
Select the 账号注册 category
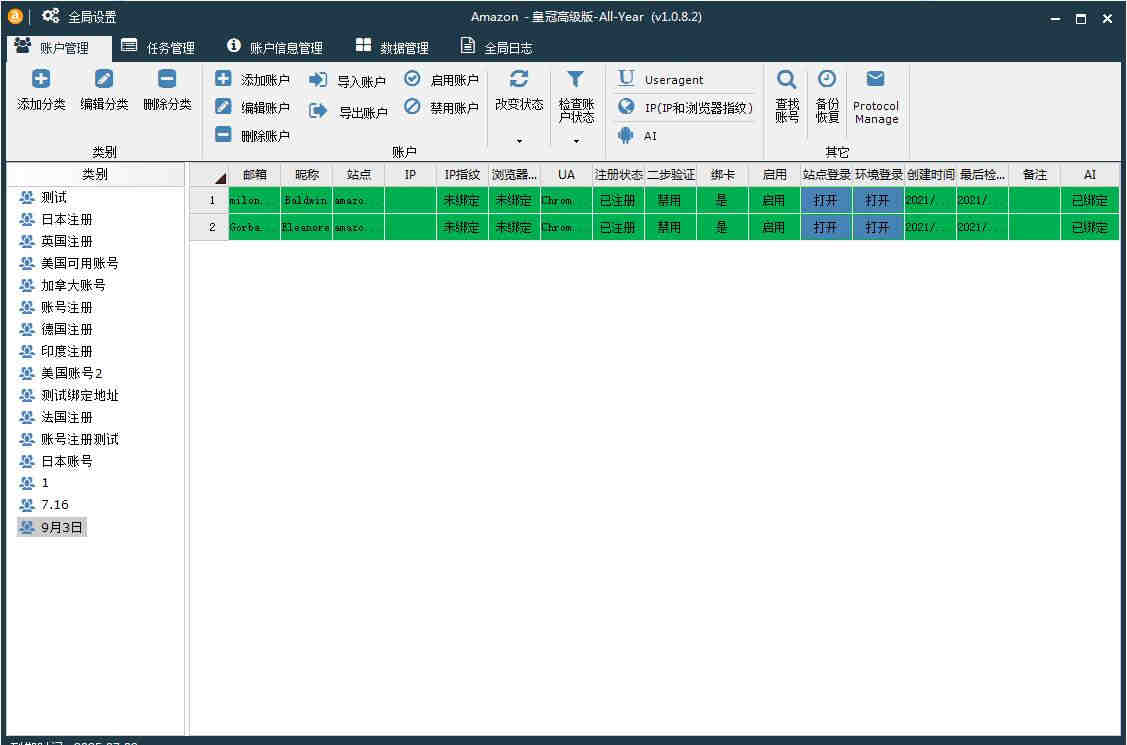(x=67, y=307)
